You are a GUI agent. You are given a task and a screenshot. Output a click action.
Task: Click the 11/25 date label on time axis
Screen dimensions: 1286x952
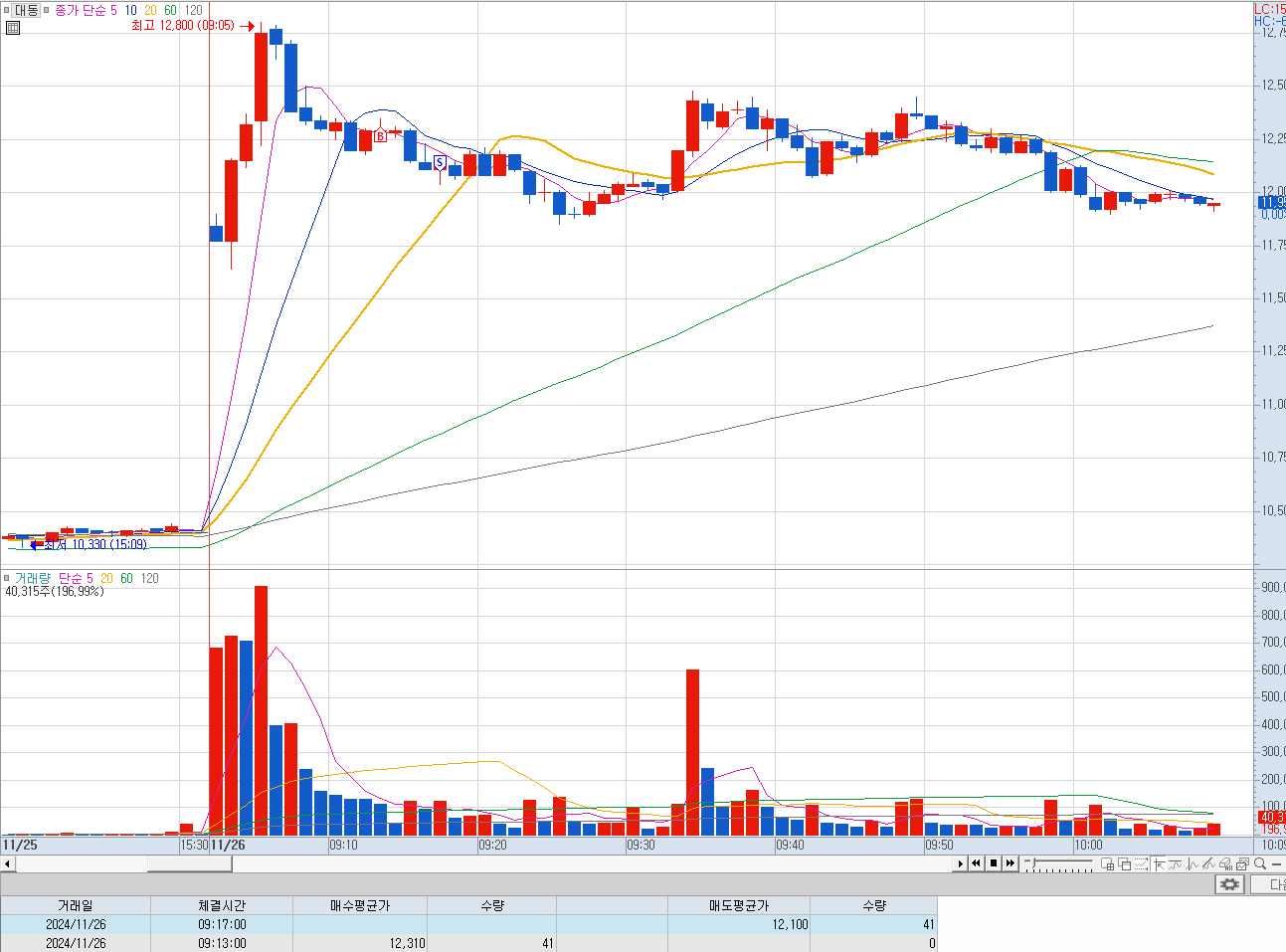[20, 845]
